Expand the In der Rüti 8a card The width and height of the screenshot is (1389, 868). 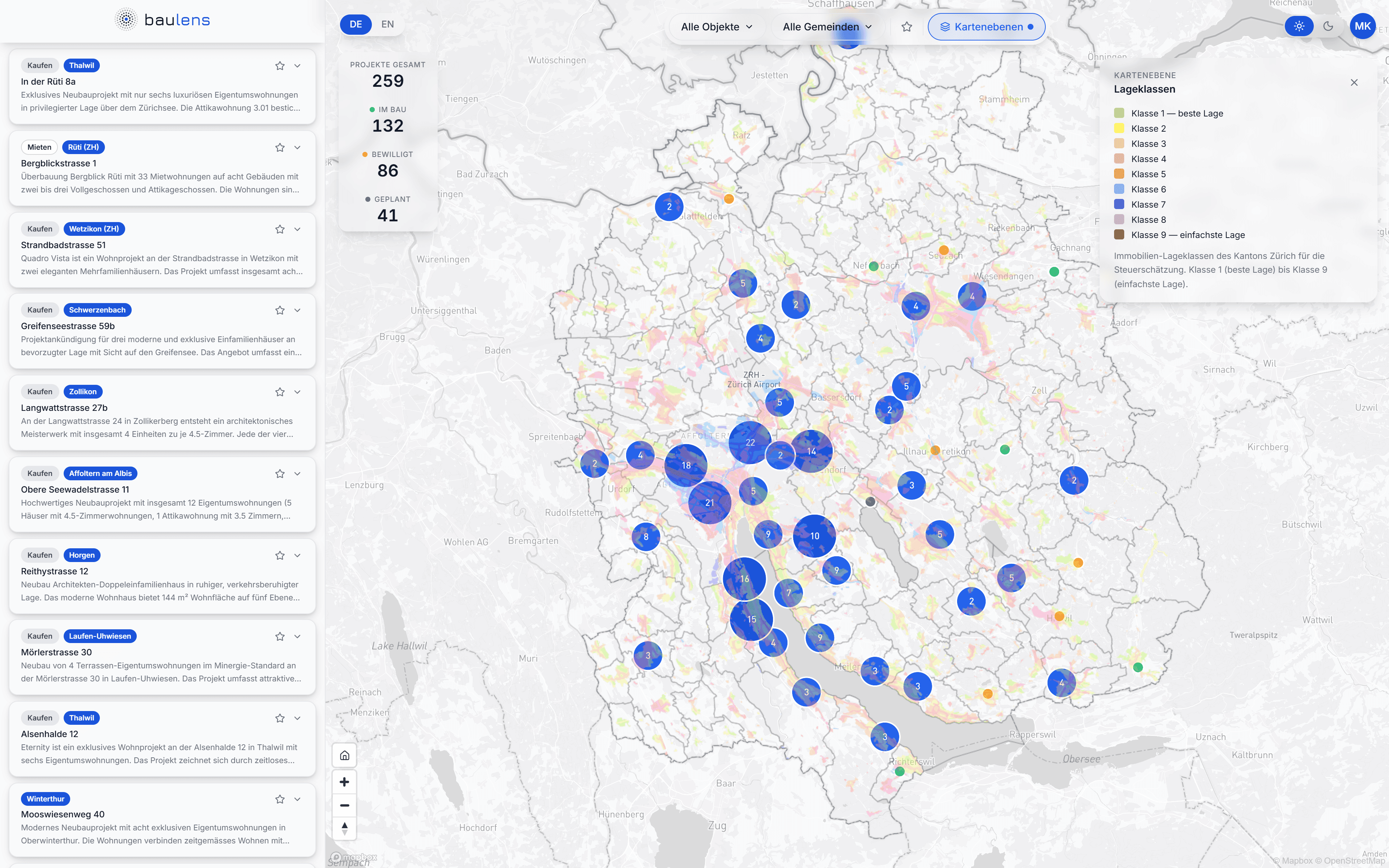tap(297, 65)
